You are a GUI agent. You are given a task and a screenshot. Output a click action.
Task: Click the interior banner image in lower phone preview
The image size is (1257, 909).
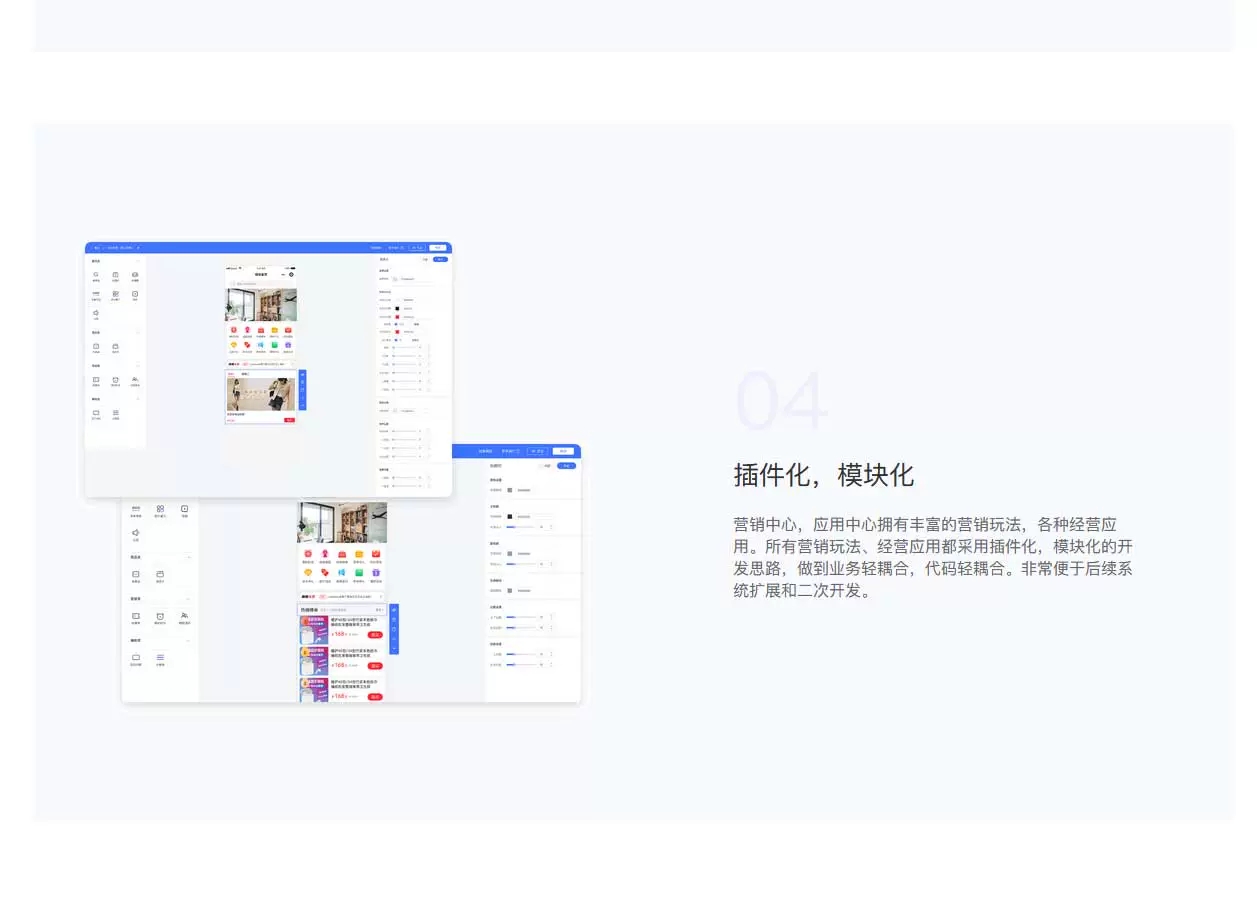[x=342, y=522]
